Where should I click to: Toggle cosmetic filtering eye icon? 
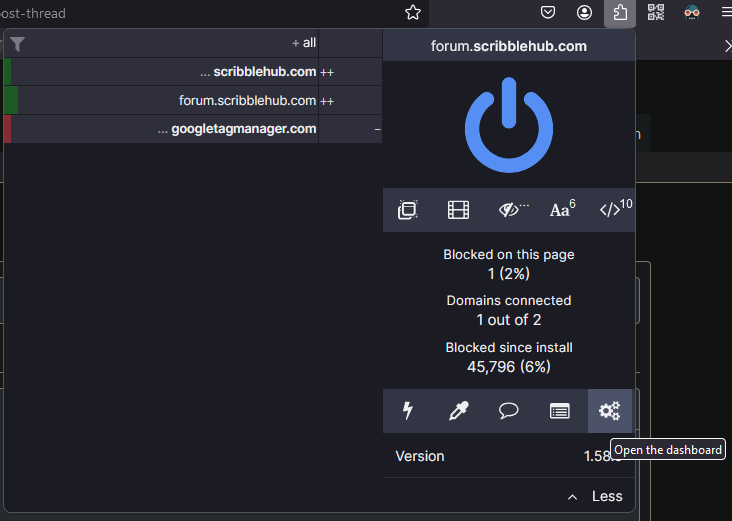point(511,210)
